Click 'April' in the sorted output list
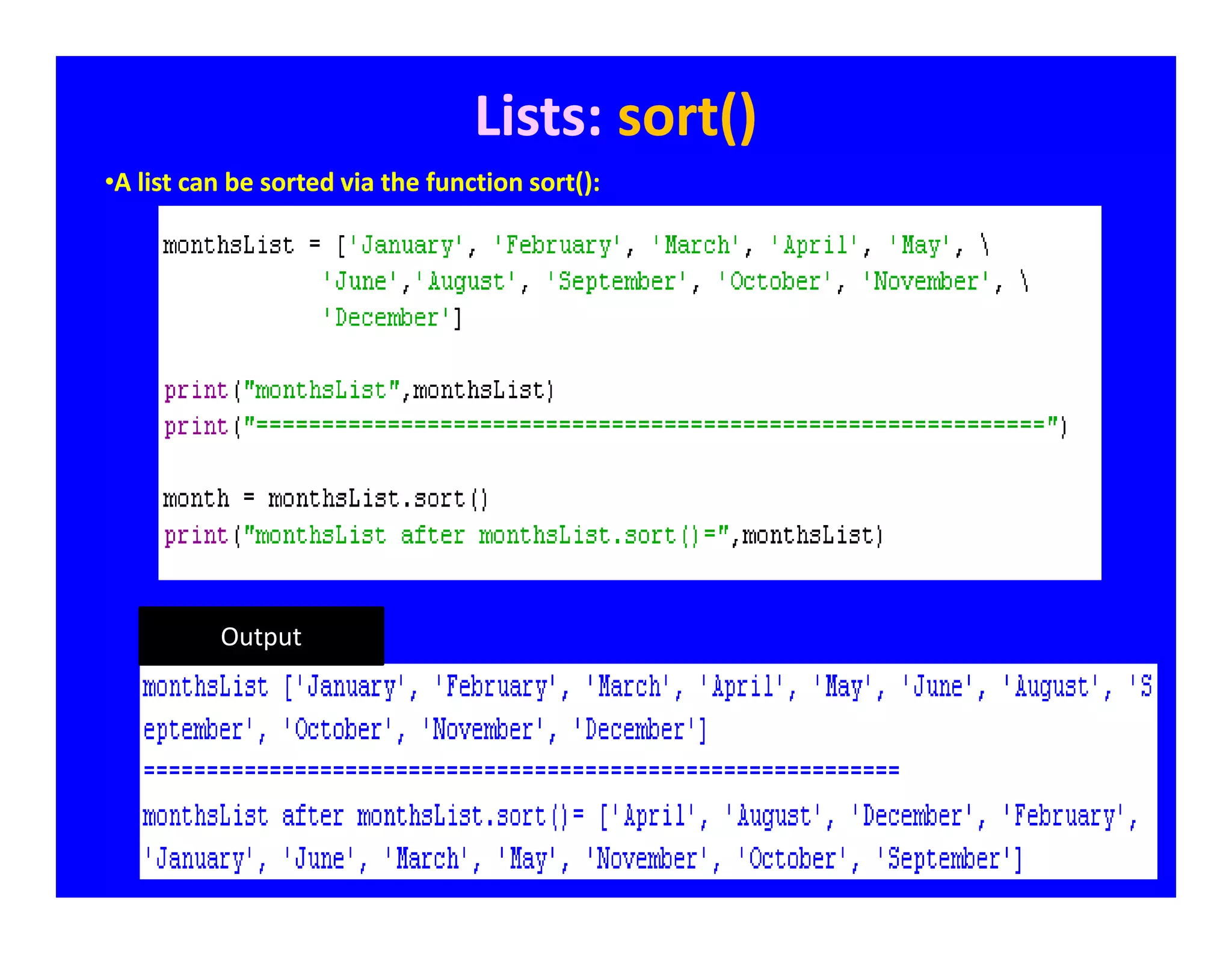 (x=654, y=816)
